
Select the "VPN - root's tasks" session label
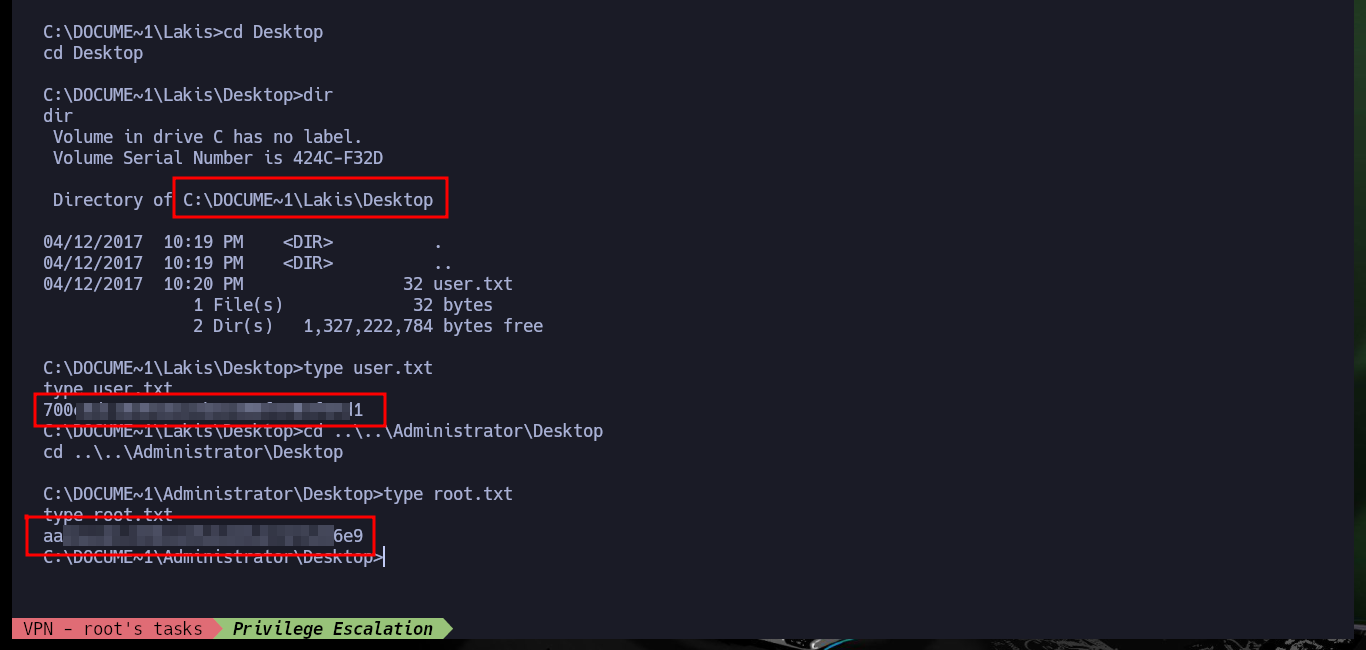click(114, 629)
